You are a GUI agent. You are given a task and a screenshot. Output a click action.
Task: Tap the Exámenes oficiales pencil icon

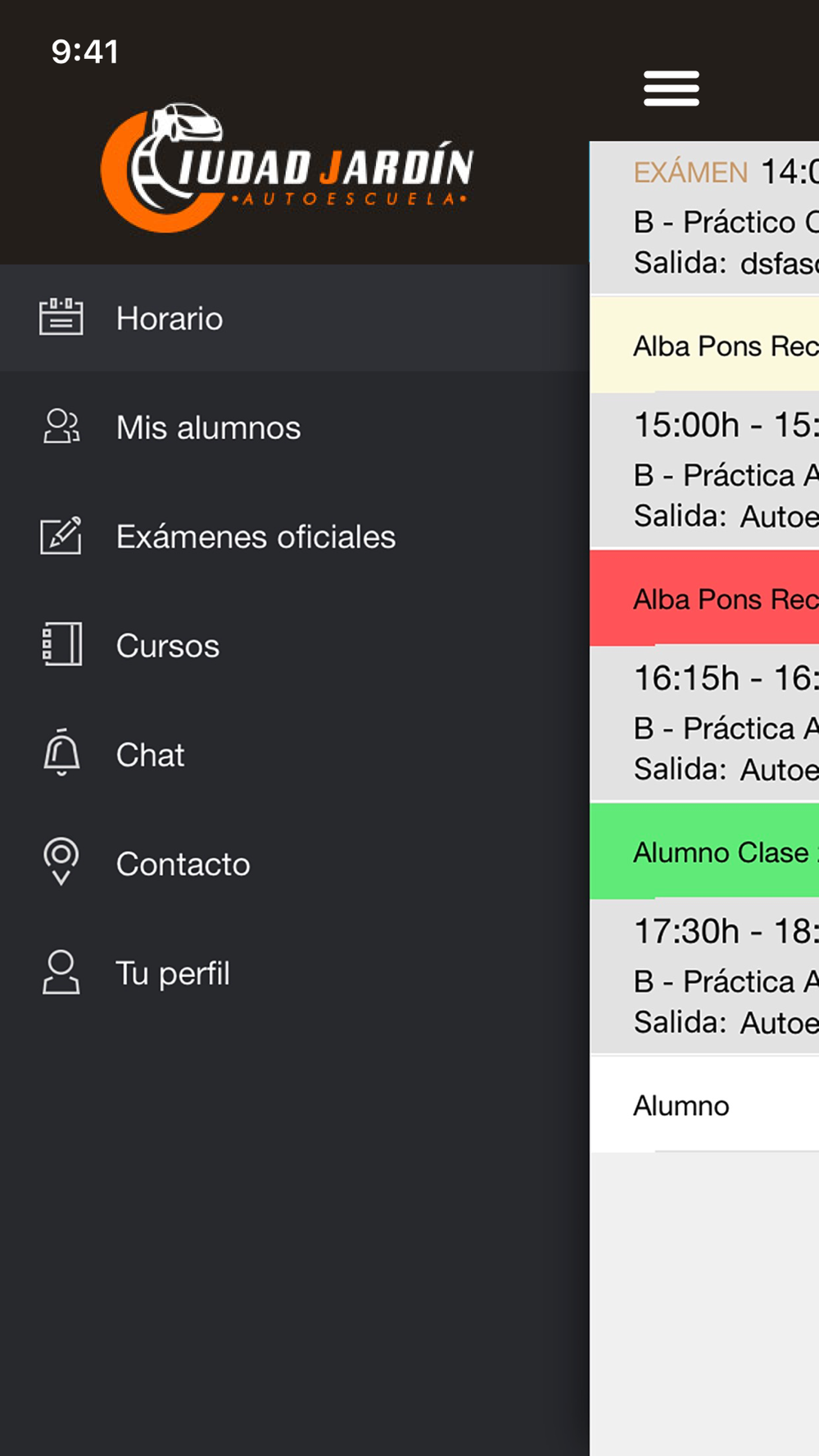61,536
